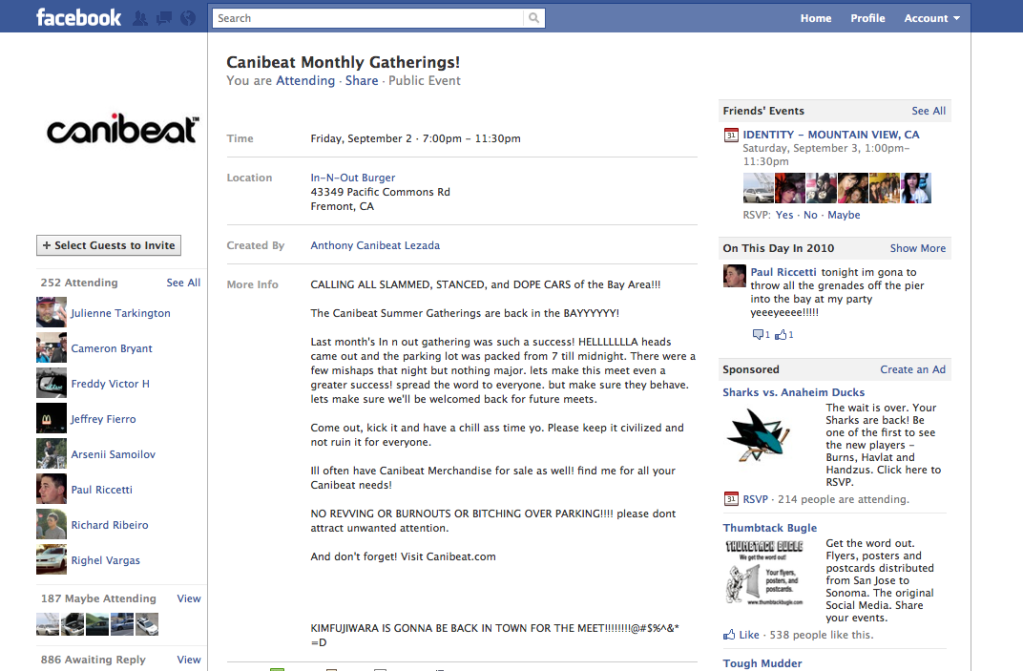The height and width of the screenshot is (671, 1023).
Task: Click the Facebook logo
Action: point(79,18)
